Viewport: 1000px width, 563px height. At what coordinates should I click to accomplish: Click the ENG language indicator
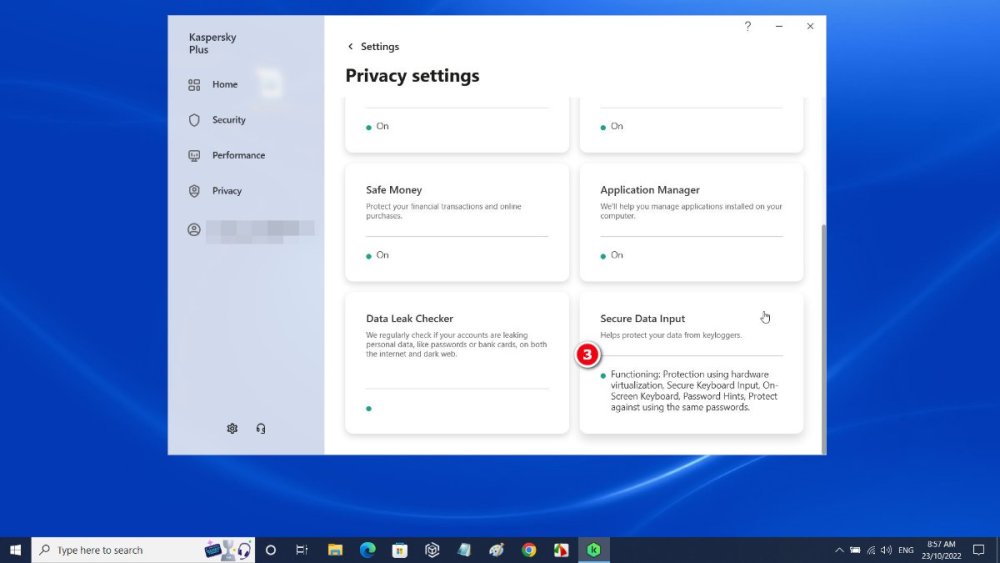[x=906, y=550]
